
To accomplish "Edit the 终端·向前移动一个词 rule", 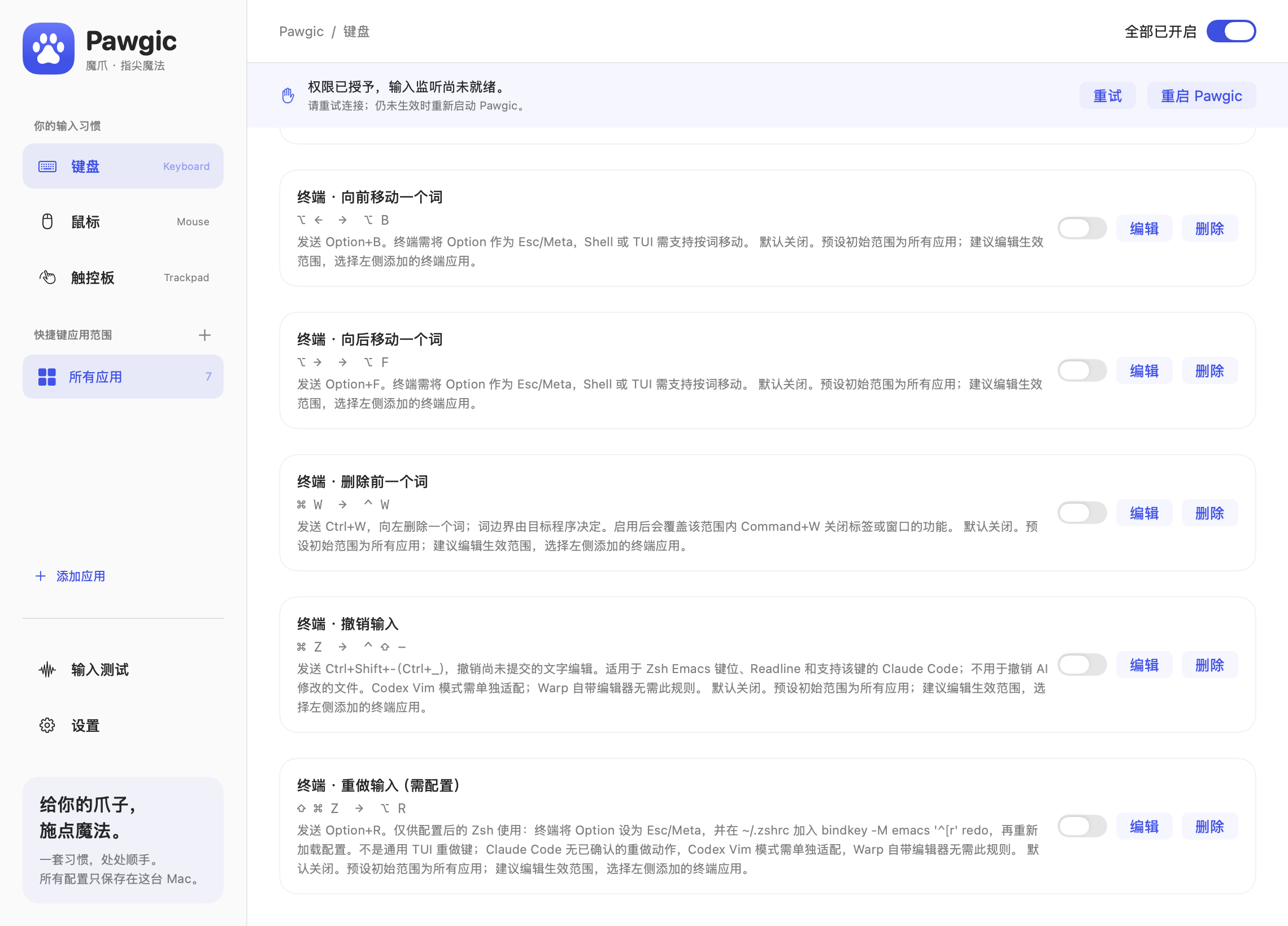I will point(1144,228).
